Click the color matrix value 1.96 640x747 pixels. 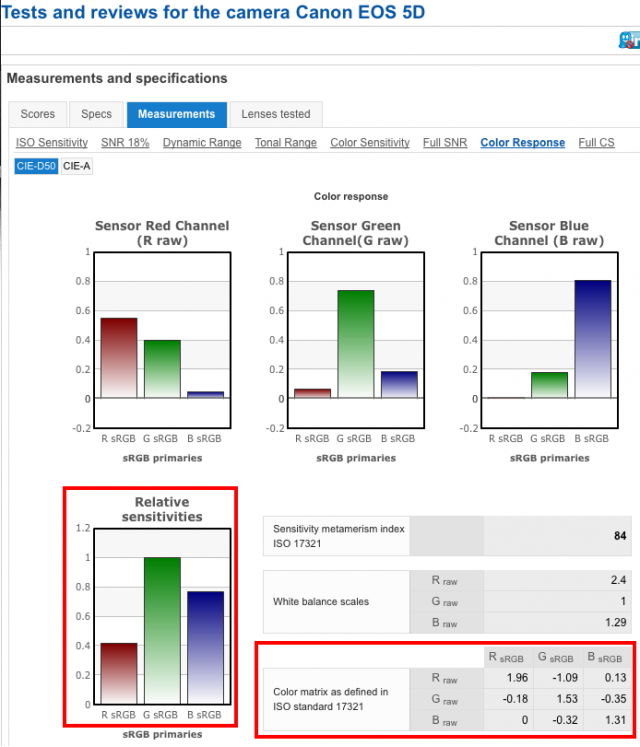[x=518, y=677]
